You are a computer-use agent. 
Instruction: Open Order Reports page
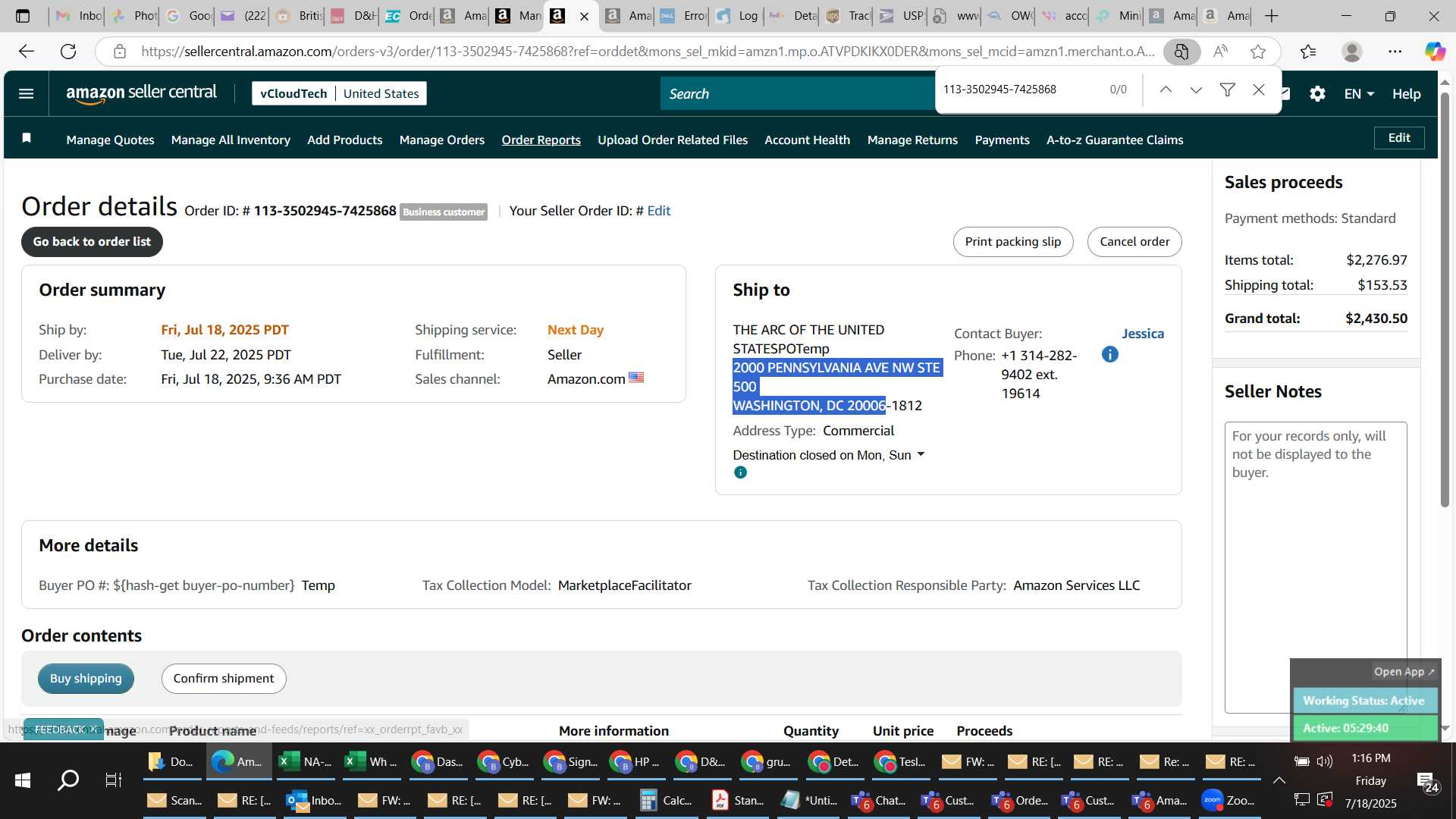[x=541, y=140]
